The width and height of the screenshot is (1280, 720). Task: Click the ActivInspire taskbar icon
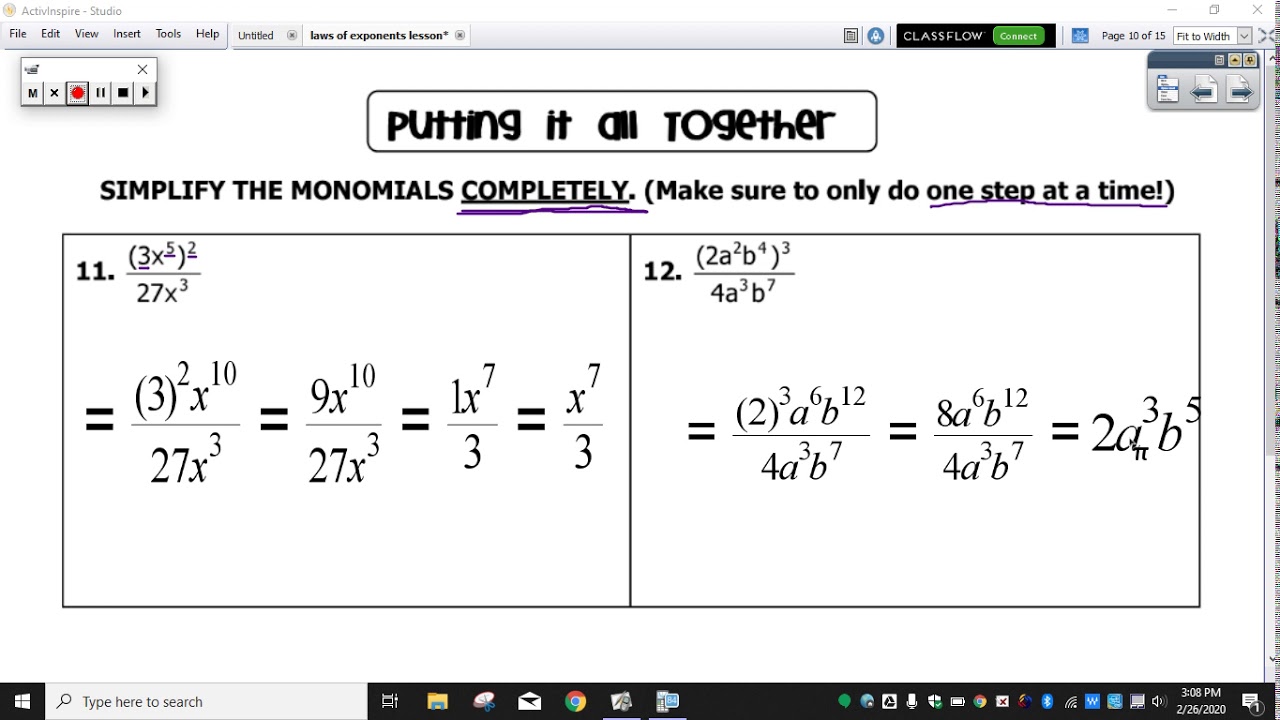(x=621, y=701)
